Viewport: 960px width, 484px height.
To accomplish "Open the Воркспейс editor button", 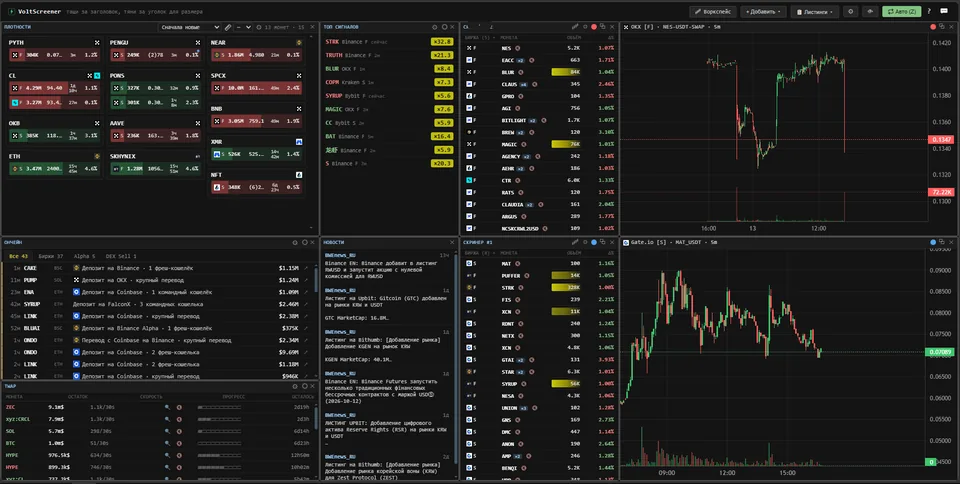I will point(713,12).
